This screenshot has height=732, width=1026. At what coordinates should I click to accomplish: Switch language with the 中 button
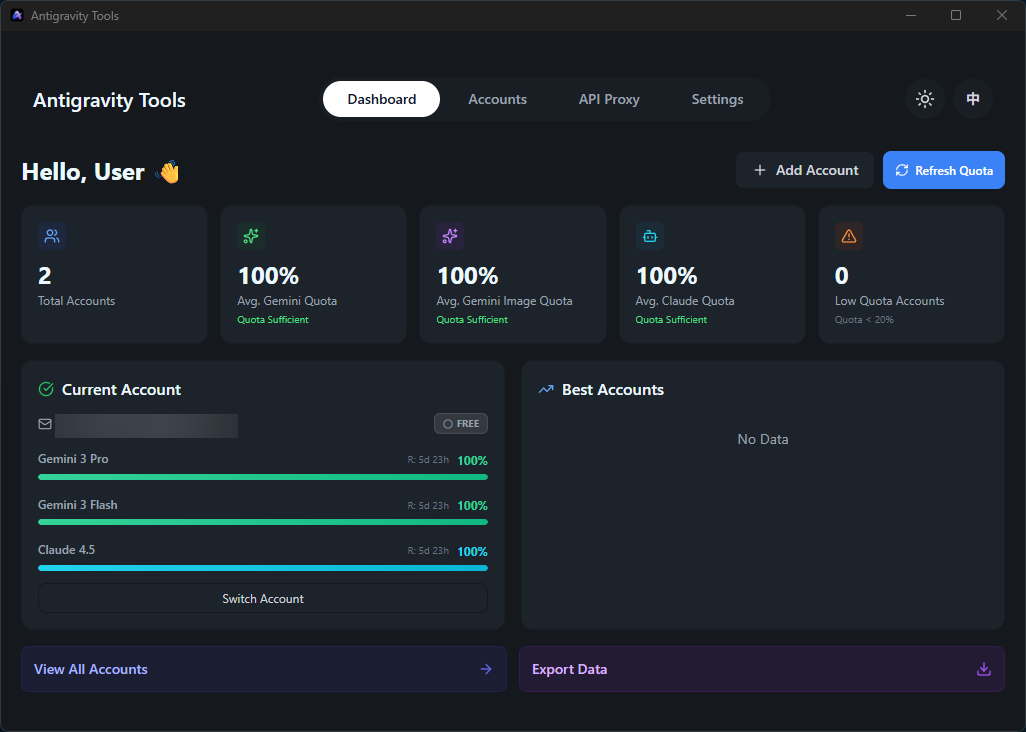pos(973,99)
